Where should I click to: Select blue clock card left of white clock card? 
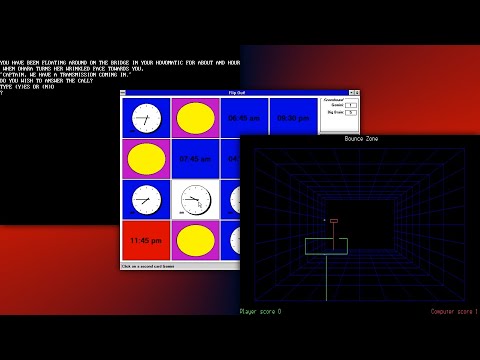[146, 200]
